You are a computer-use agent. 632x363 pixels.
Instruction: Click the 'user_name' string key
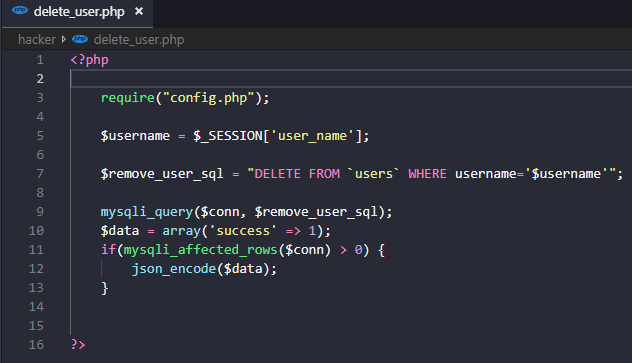tap(312, 136)
